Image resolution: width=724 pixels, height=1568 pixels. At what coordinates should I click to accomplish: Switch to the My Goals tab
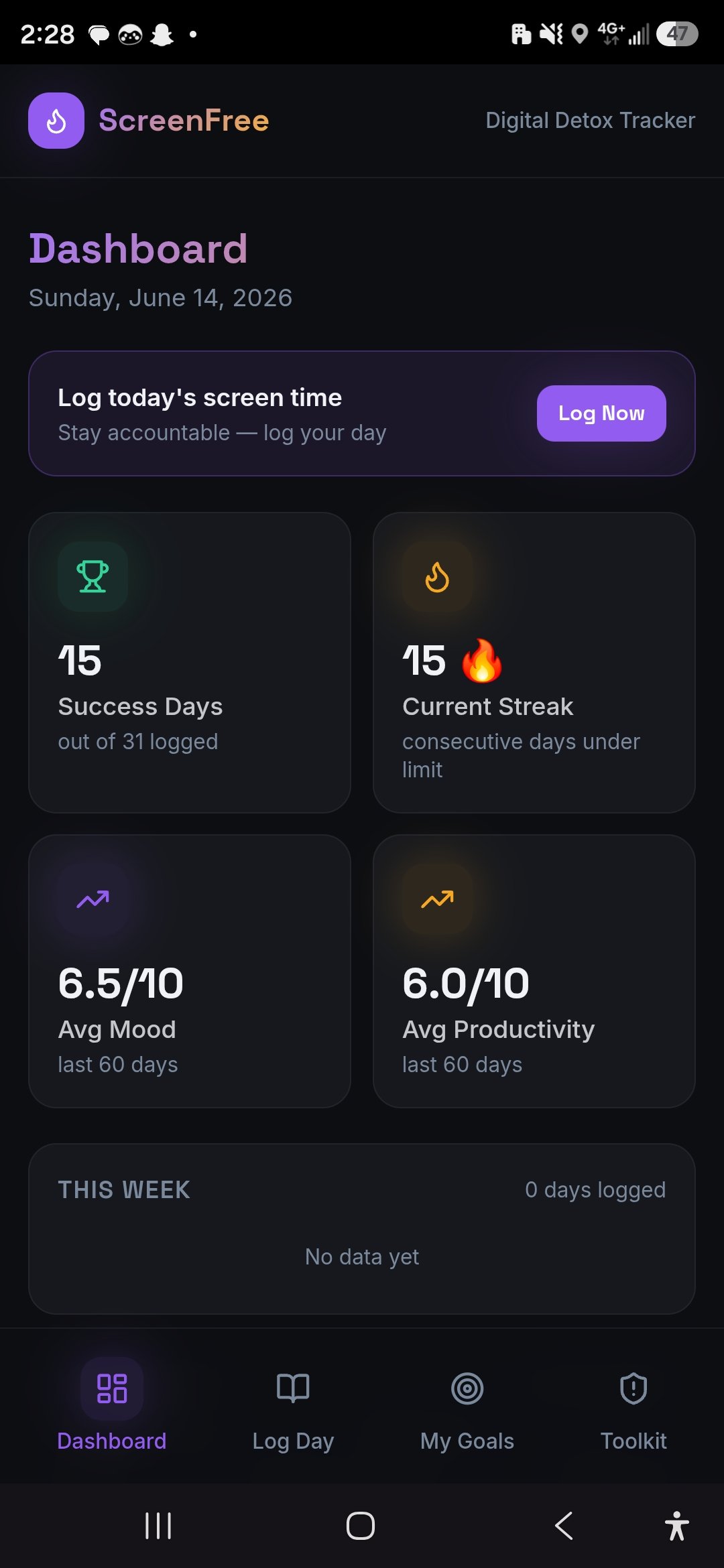click(x=467, y=1405)
